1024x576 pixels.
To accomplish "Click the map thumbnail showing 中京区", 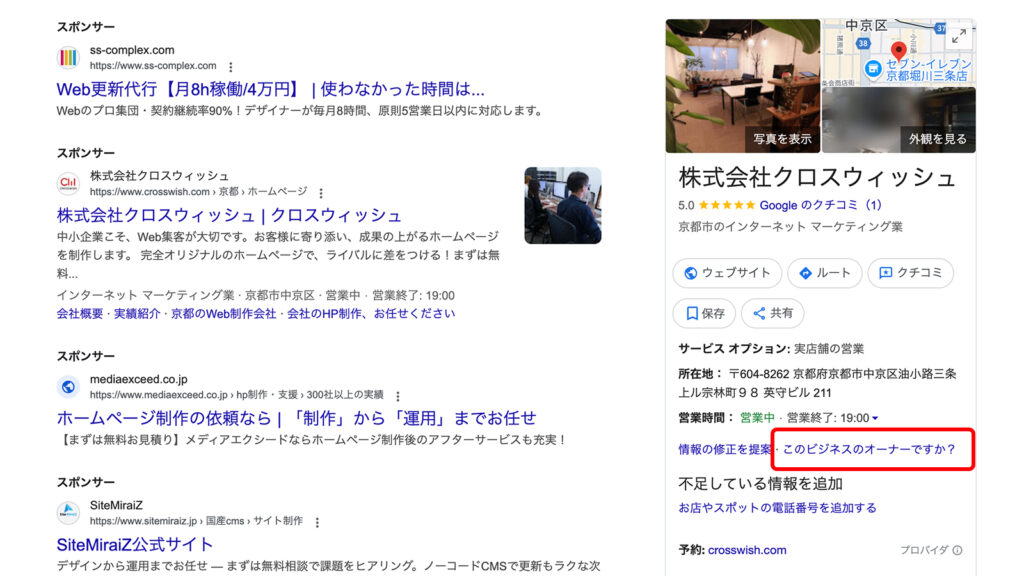I will pyautogui.click(x=899, y=52).
